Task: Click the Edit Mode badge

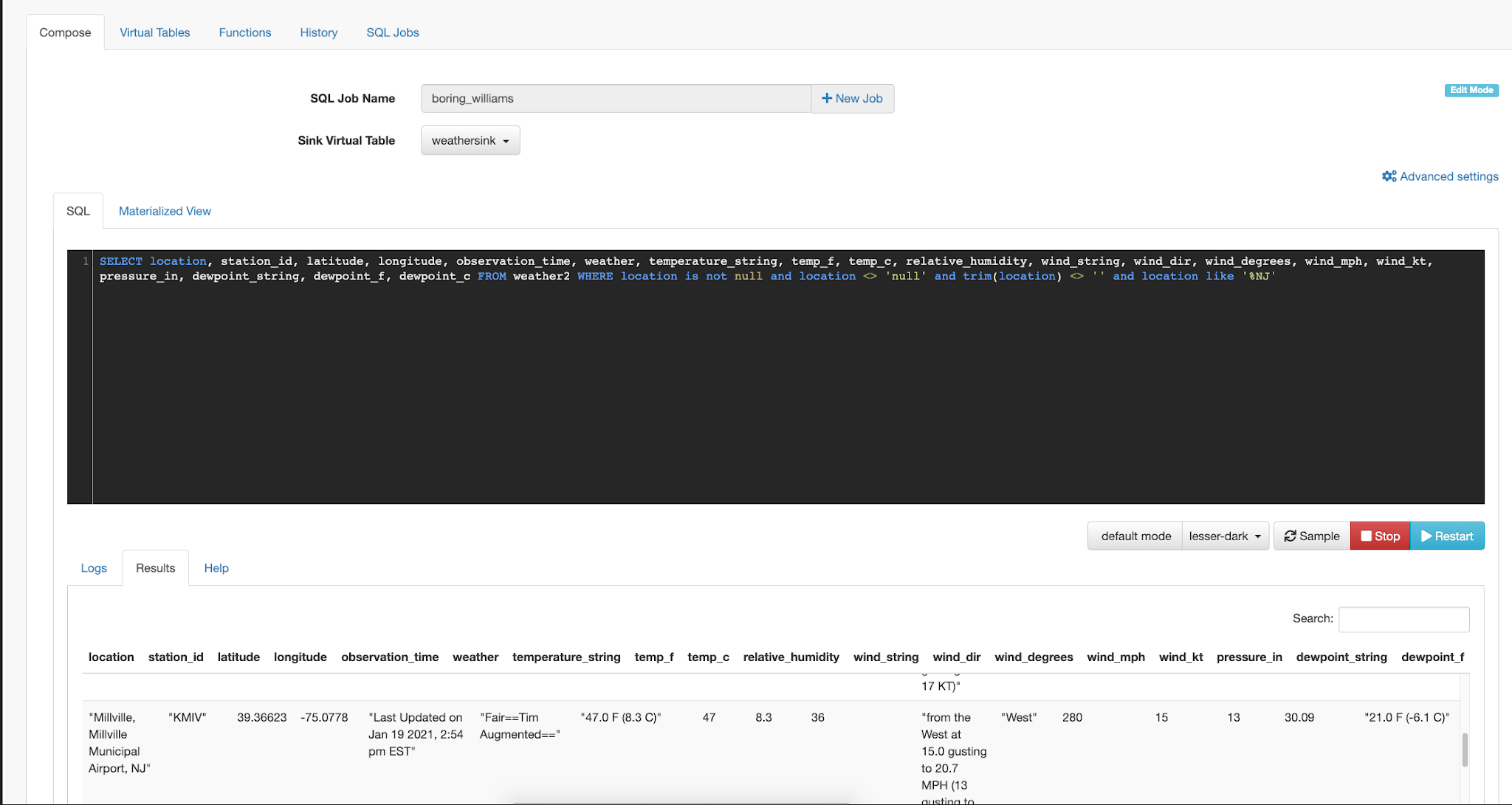Action: pos(1471,90)
